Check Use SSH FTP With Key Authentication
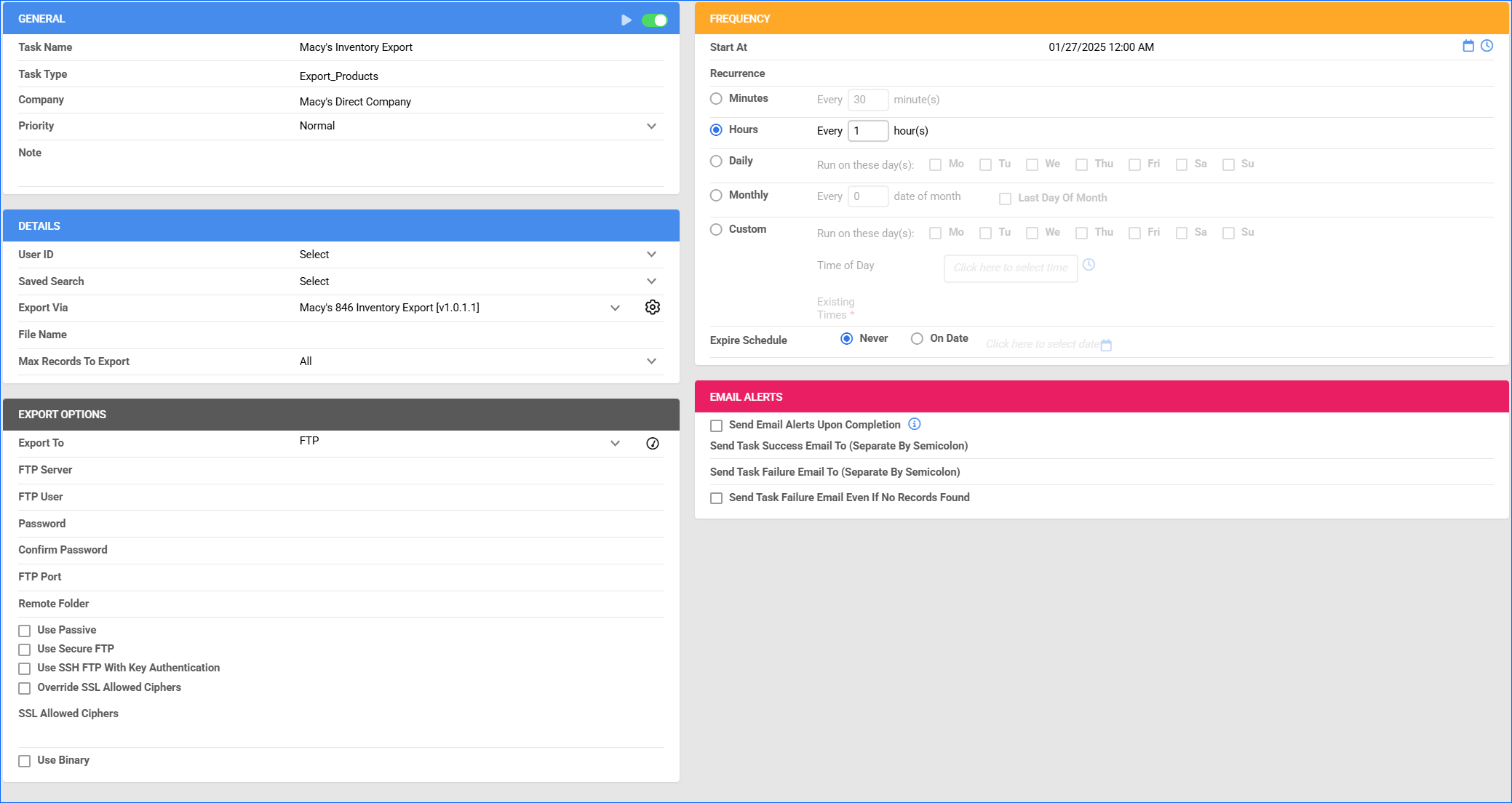Screen dimensions: 1512x803 point(25,668)
